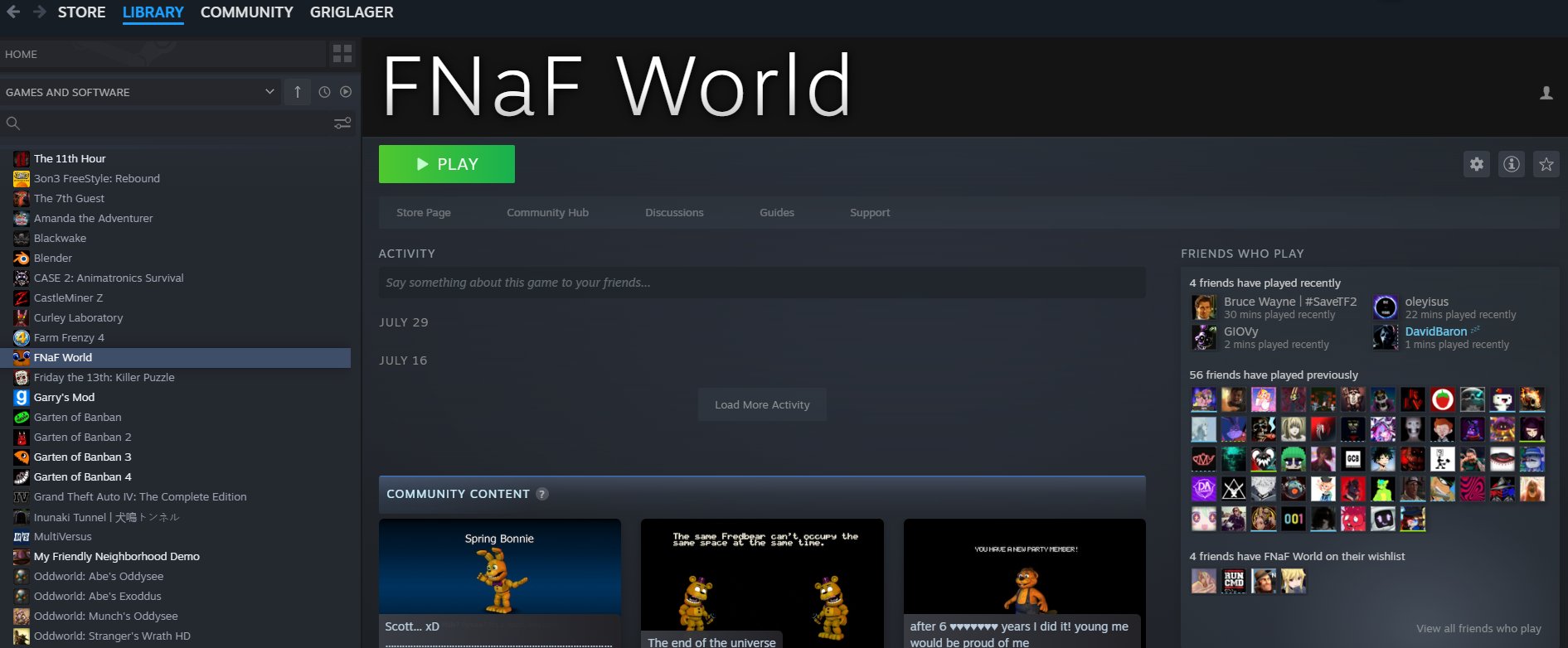Screen dimensions: 1568x648
Task: Click the green PLAY button
Action: [x=447, y=164]
